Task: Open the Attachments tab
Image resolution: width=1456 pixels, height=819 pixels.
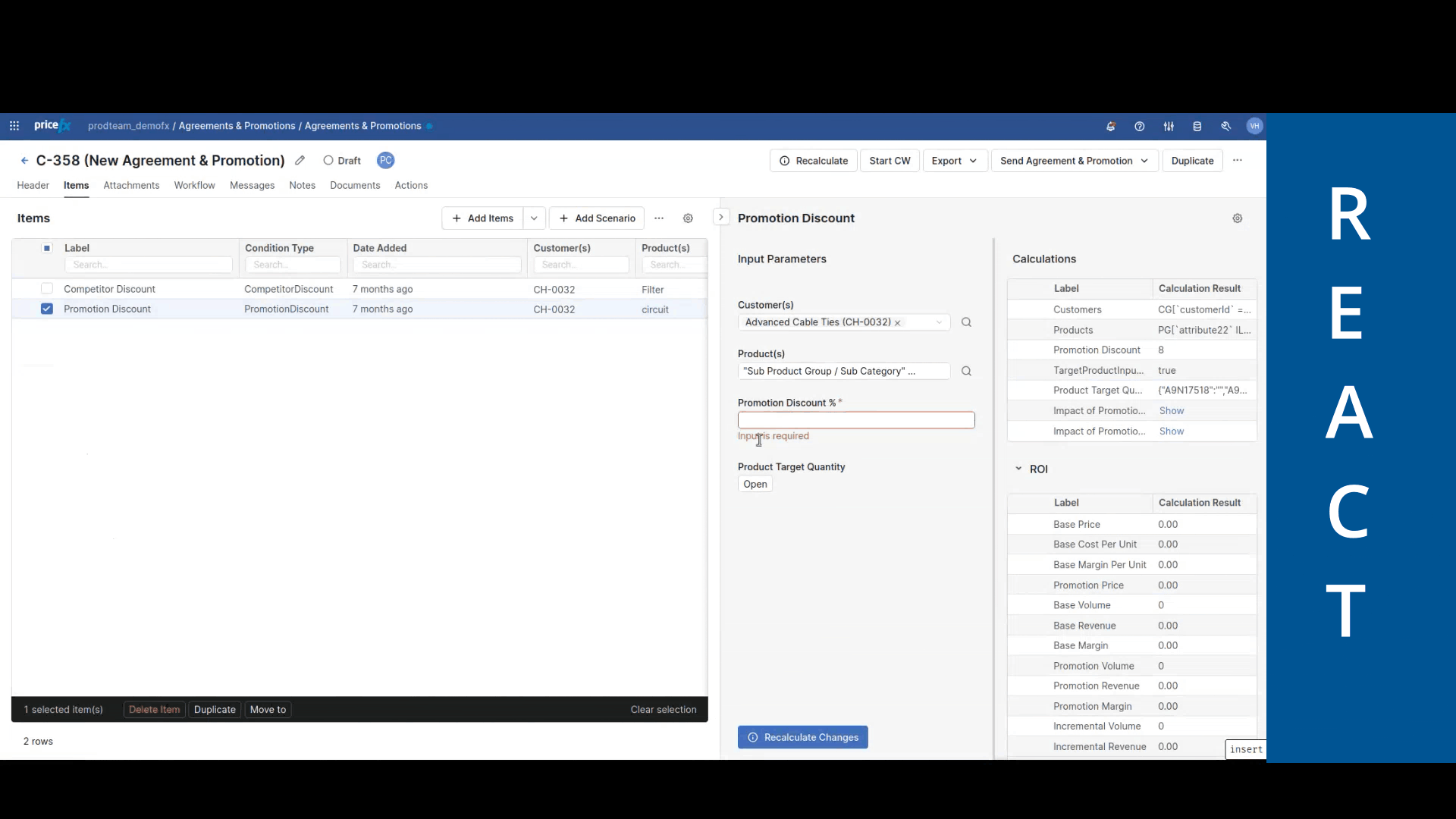Action: [x=131, y=186]
